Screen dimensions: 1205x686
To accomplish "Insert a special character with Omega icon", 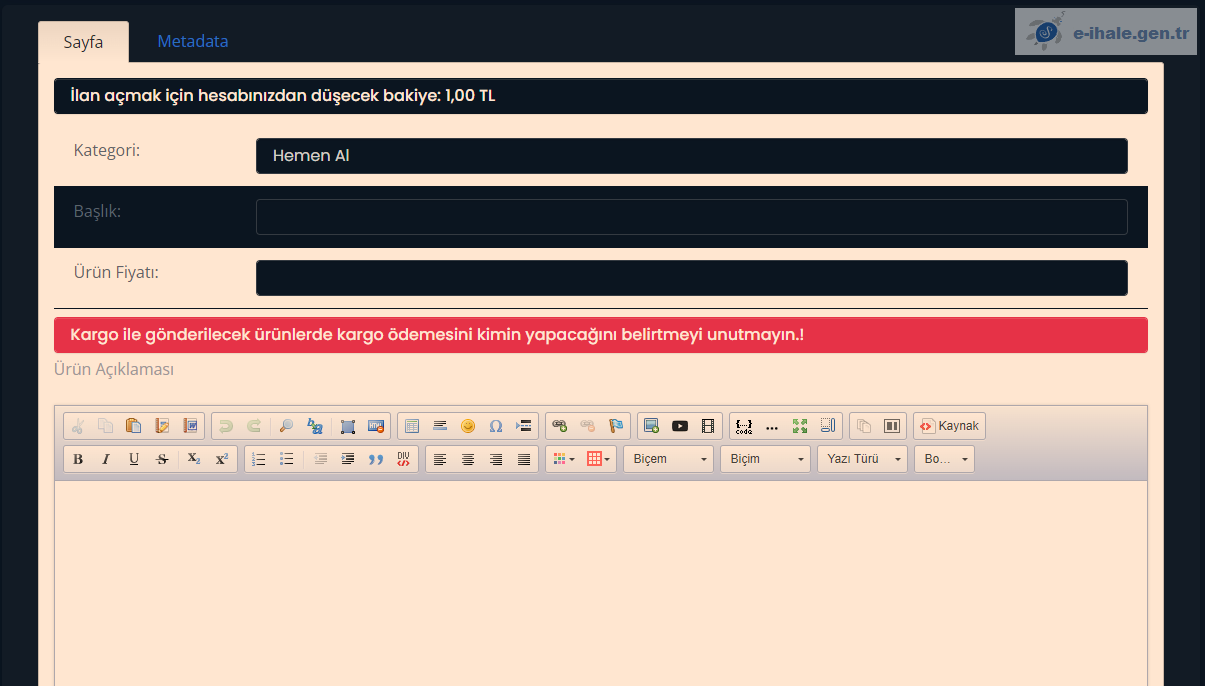I will [x=496, y=426].
